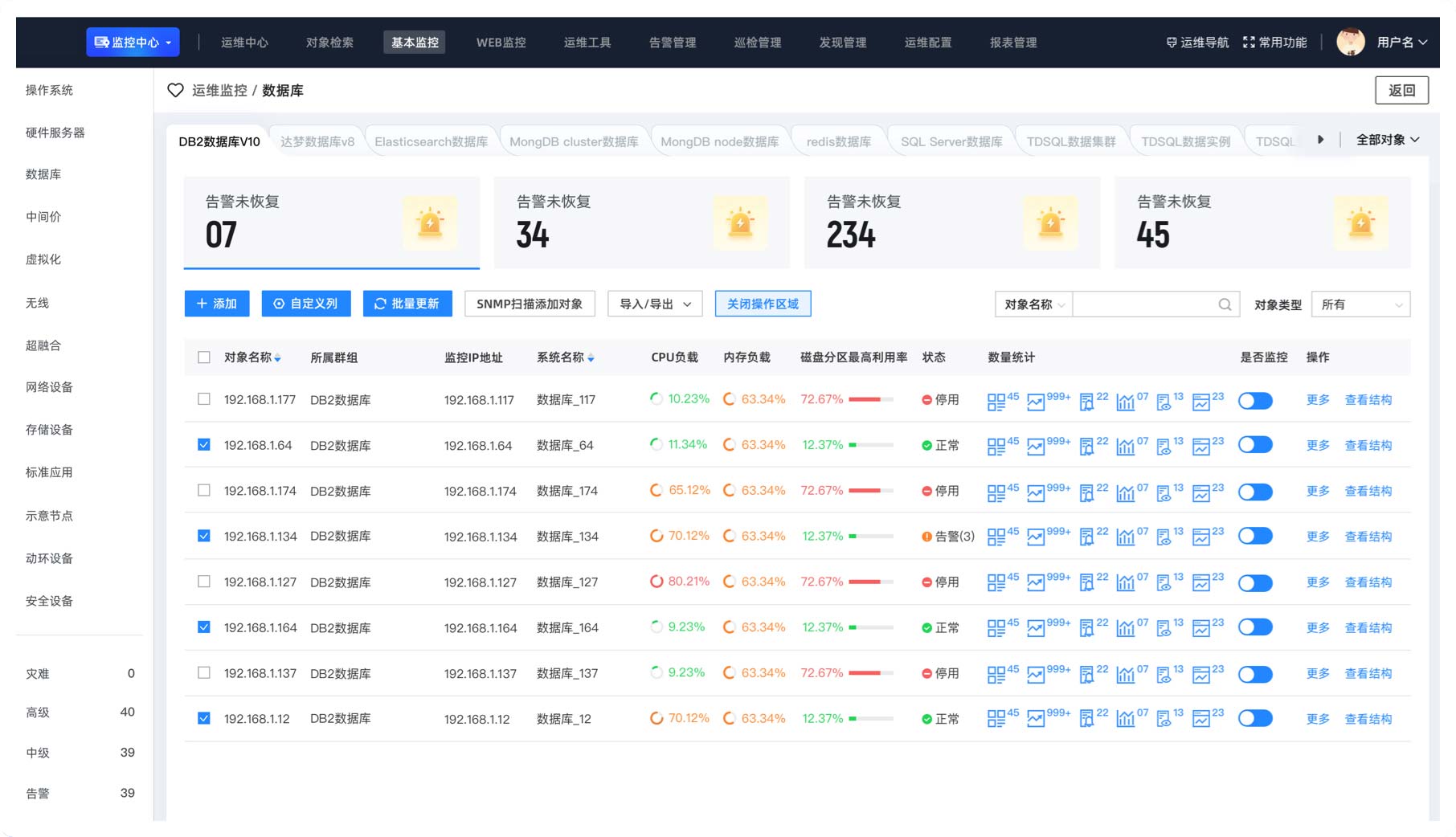The image size is (1456, 837).
Task: Click the 批量更新 button
Action: [x=407, y=304]
